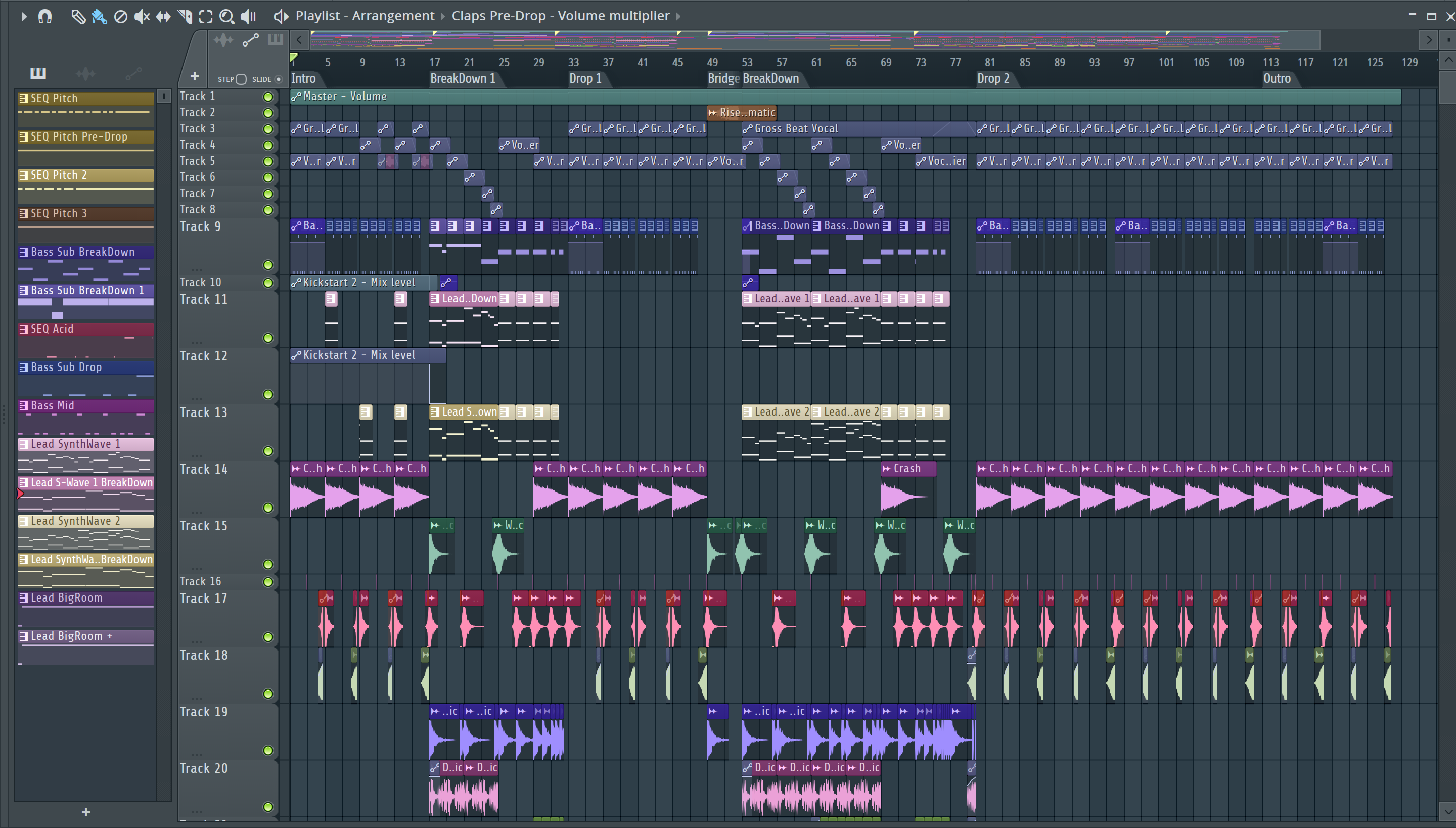Click the picker panel scrollbar handle

point(164,96)
